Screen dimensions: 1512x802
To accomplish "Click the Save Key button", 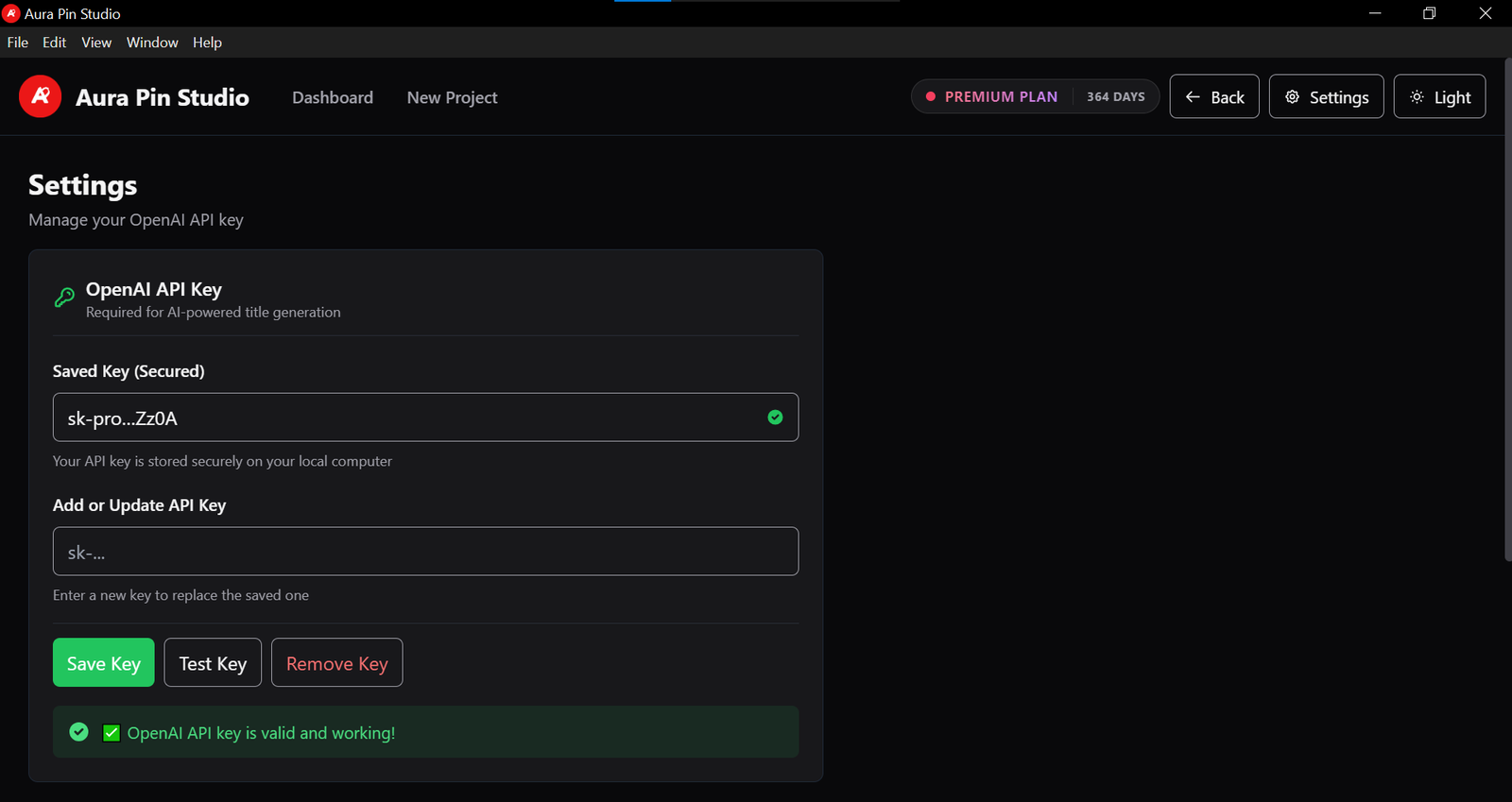I will (104, 663).
